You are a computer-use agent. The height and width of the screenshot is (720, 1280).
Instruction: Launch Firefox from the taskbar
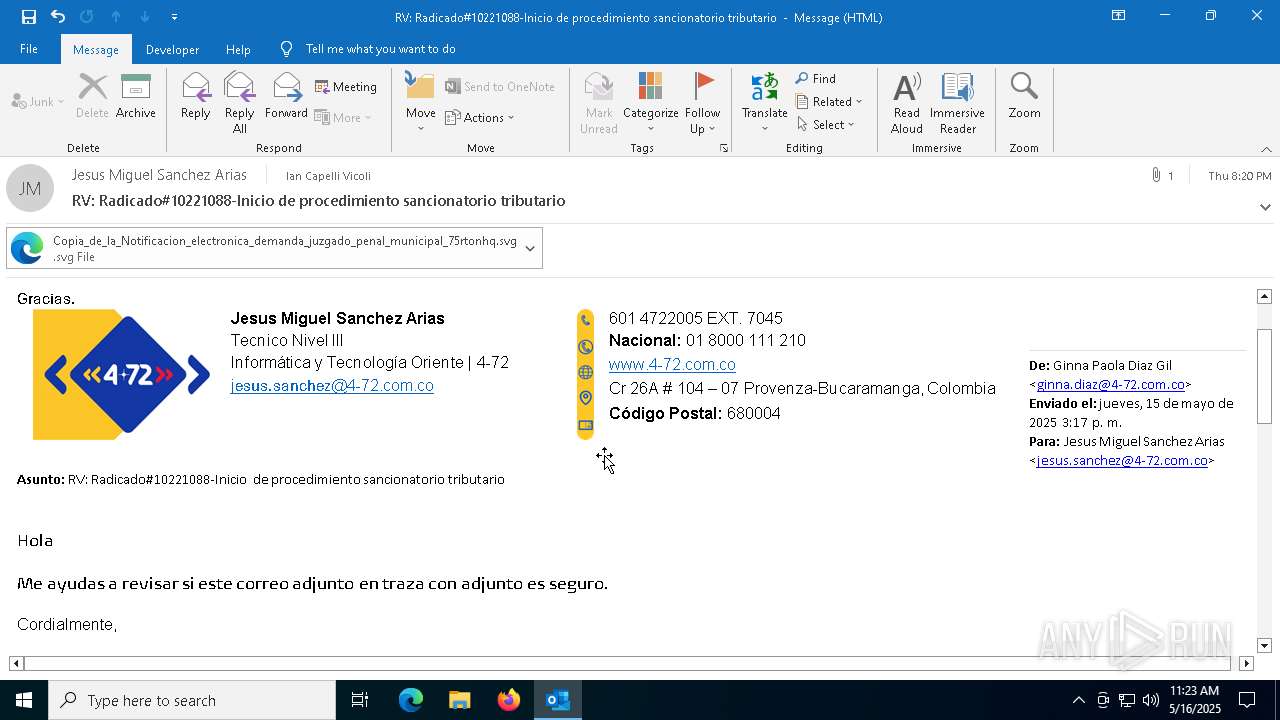[509, 700]
